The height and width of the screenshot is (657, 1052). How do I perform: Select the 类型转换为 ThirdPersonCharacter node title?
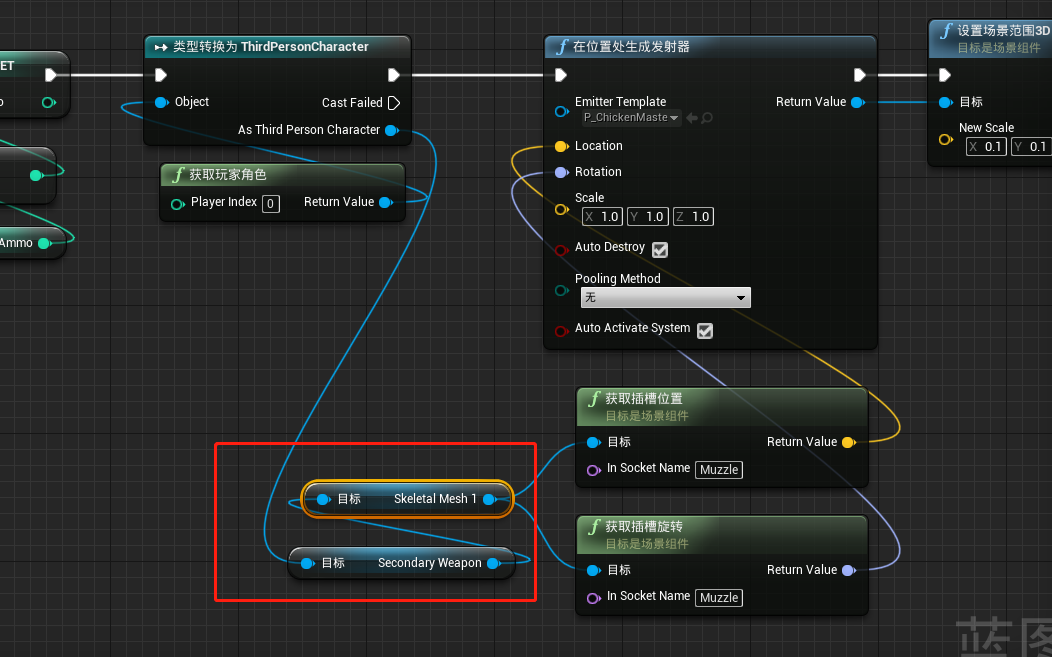tap(271, 47)
